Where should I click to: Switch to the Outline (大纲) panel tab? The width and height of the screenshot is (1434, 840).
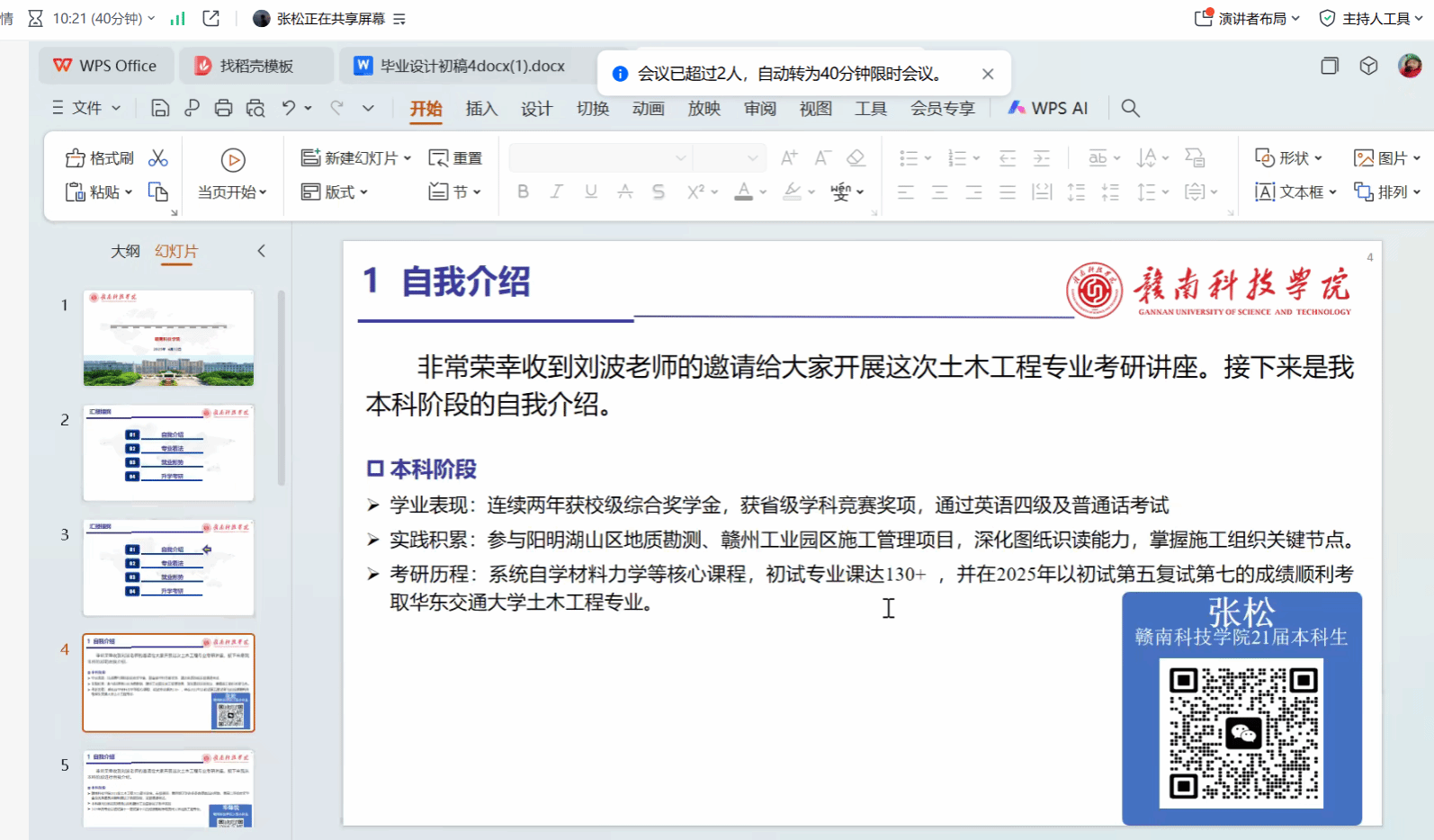coord(125,251)
